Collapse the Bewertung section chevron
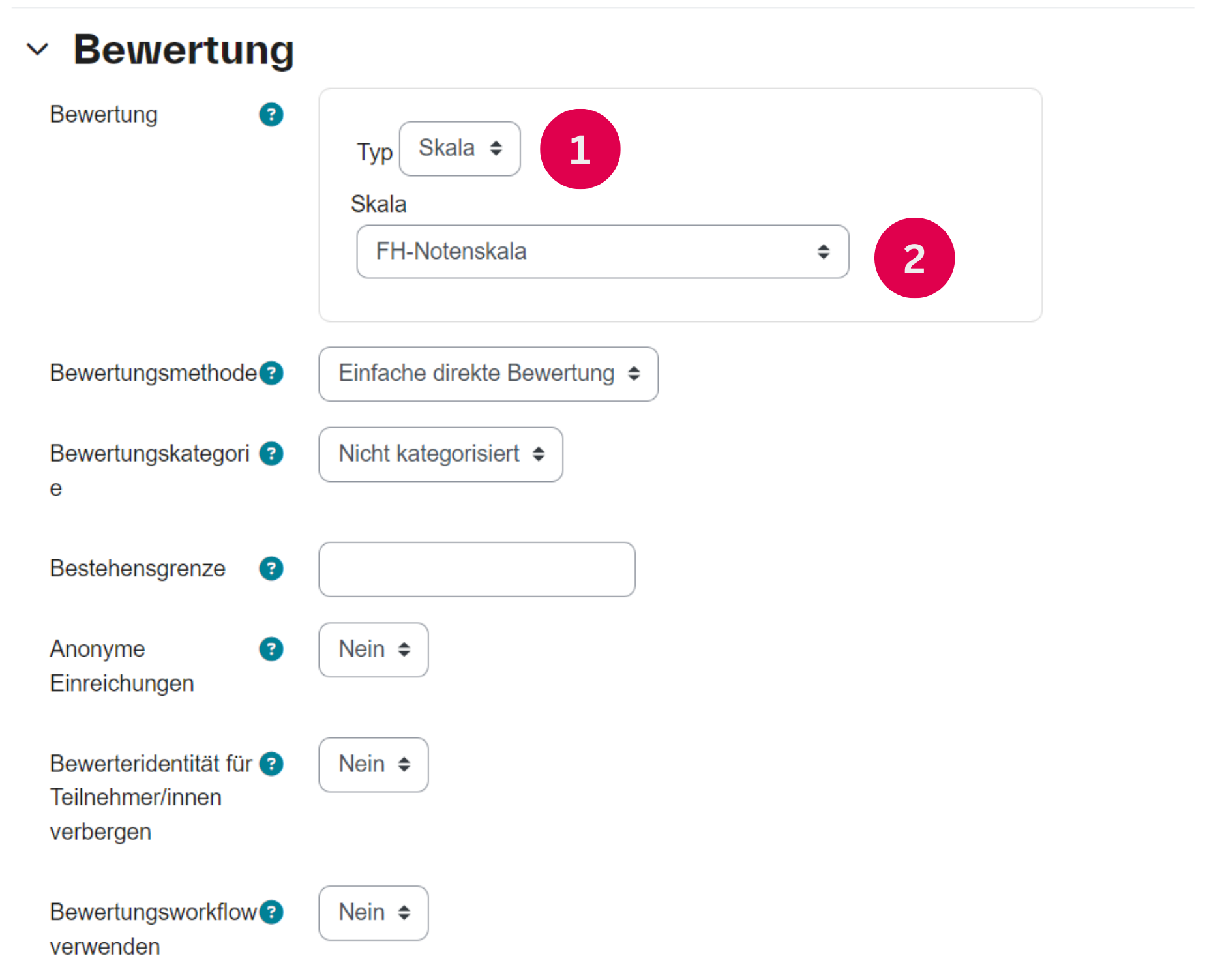Image resolution: width=1207 pixels, height=980 pixels. tap(37, 49)
